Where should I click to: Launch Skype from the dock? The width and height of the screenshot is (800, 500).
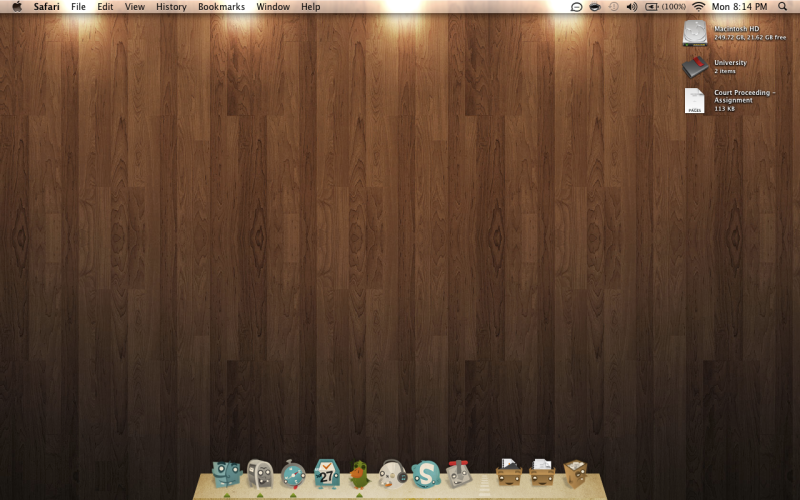426,474
